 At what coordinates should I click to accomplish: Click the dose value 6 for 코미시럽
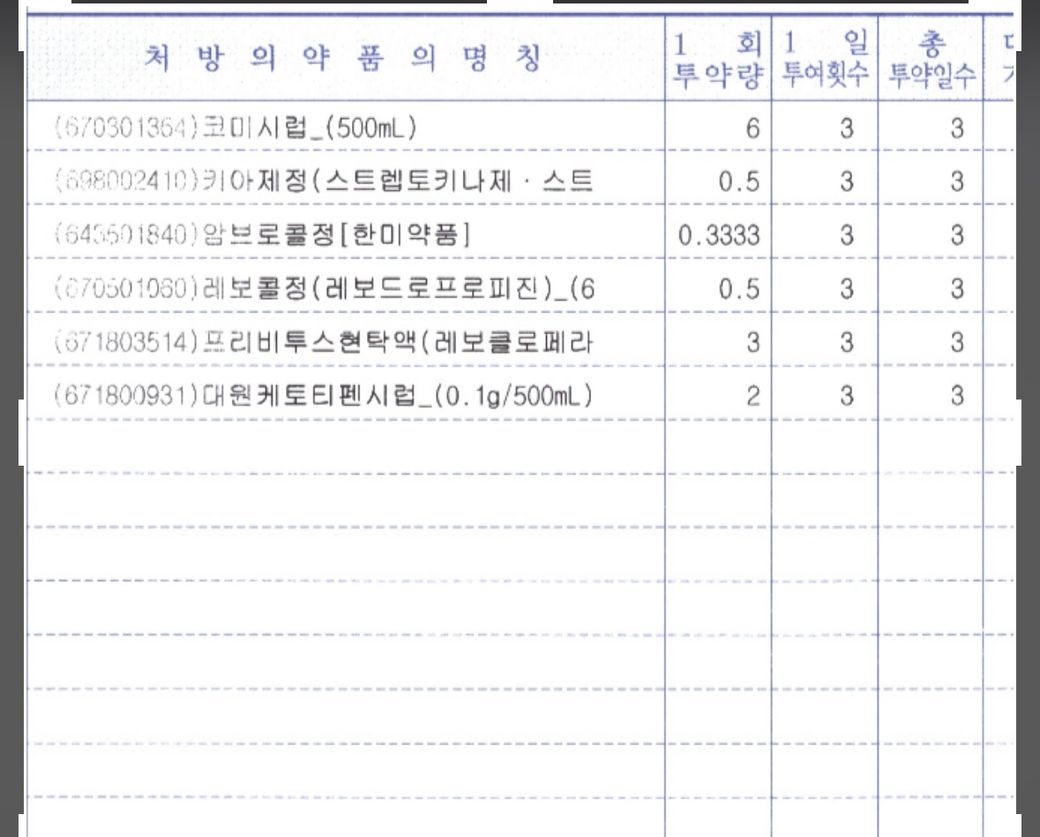[752, 128]
